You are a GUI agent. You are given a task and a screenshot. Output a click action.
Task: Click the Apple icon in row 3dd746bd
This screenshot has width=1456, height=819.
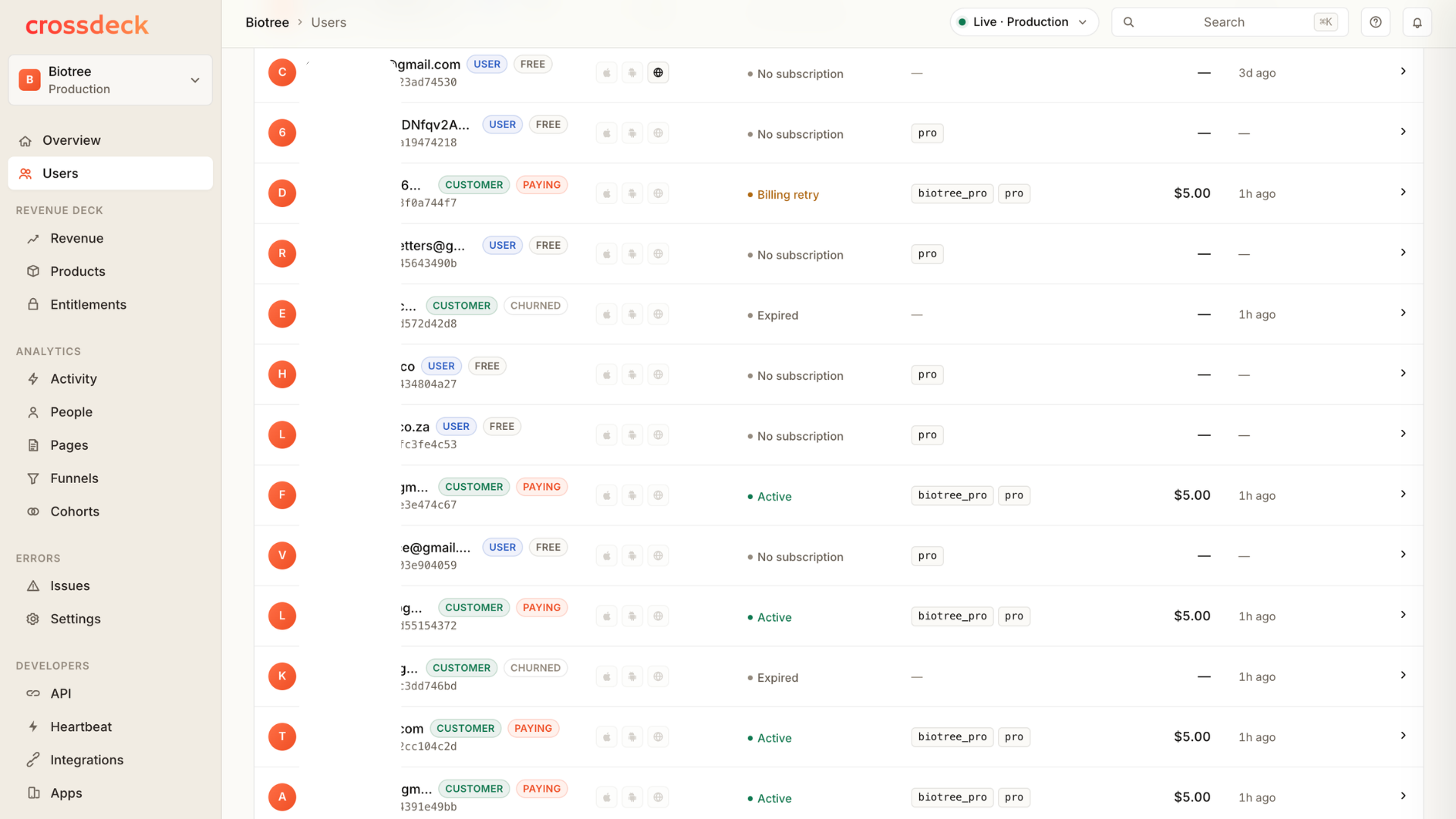point(607,676)
